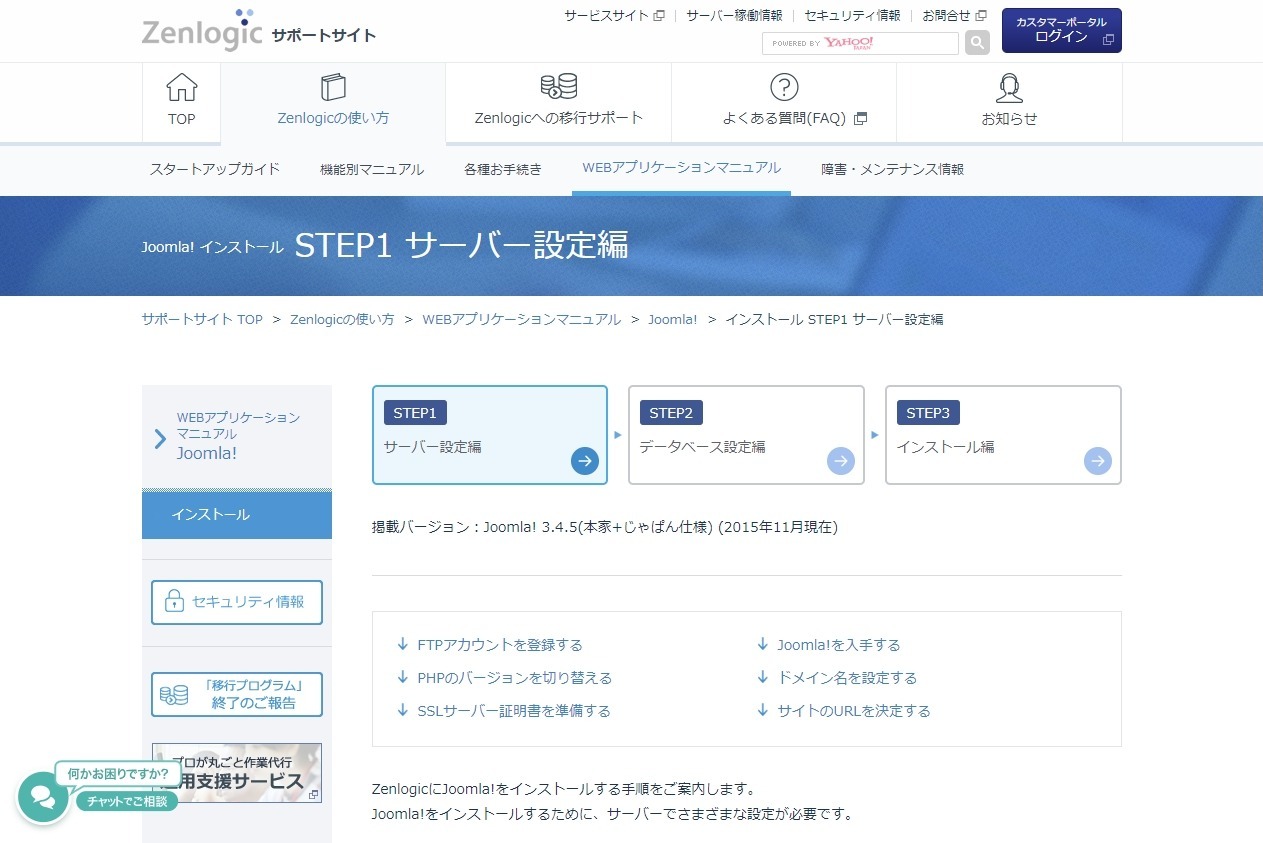Open the STEP2 データベース設定編 card
The image size is (1263, 843).
coord(746,435)
